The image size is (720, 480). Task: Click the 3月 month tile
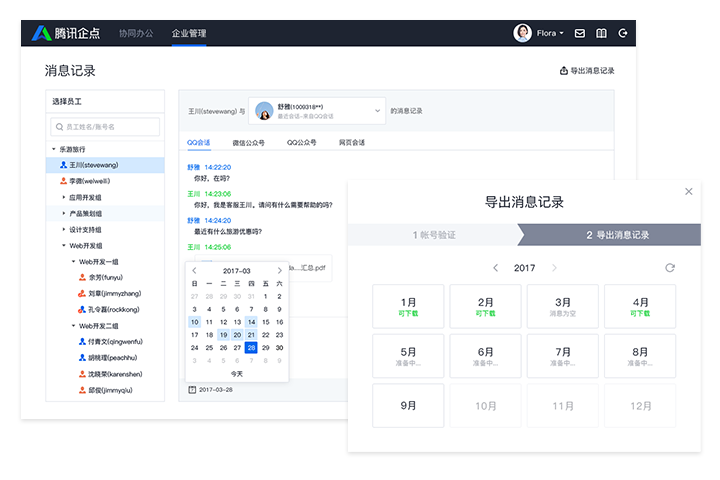(562, 306)
